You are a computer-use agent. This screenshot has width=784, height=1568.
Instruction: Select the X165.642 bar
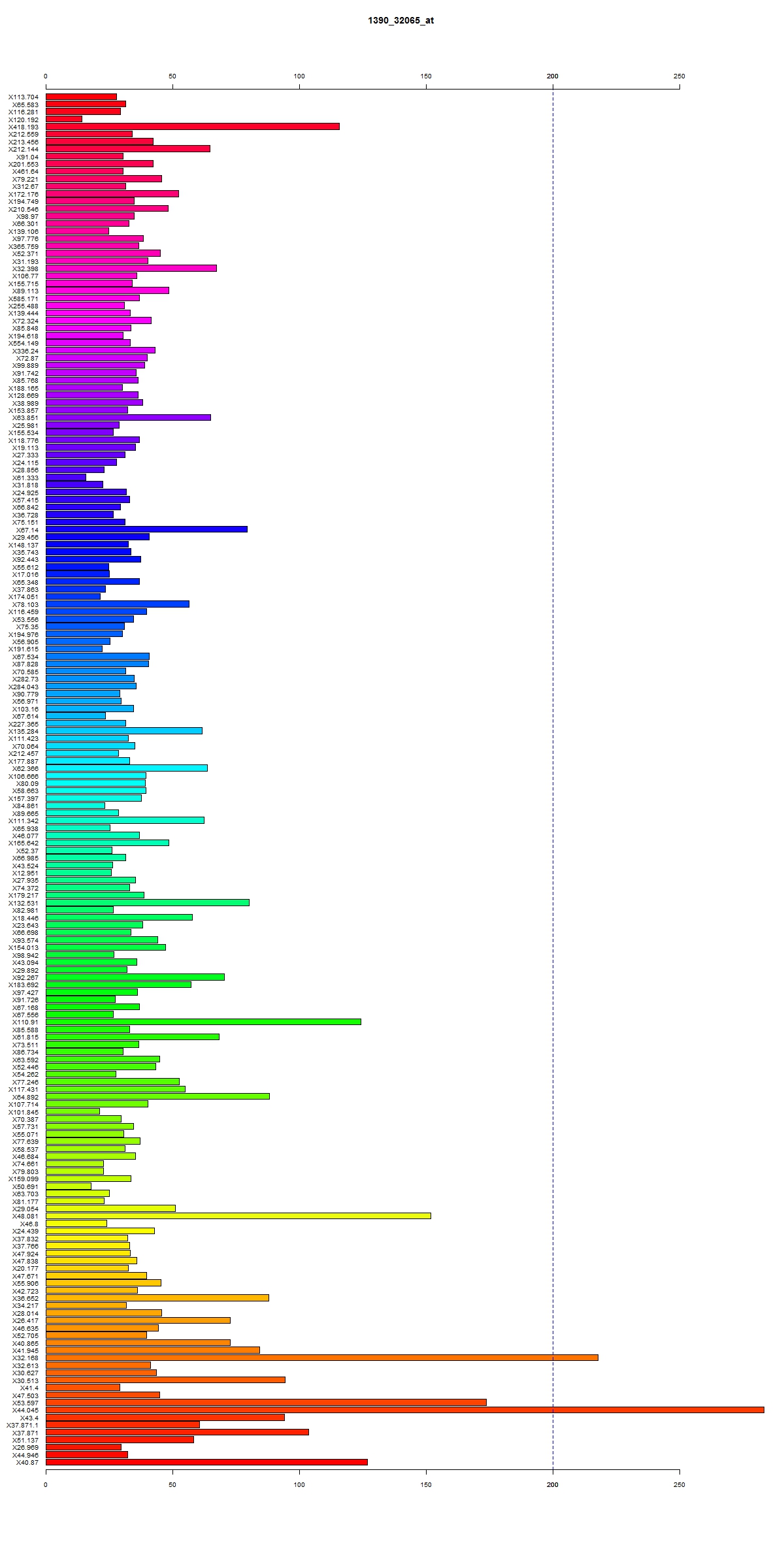107,842
